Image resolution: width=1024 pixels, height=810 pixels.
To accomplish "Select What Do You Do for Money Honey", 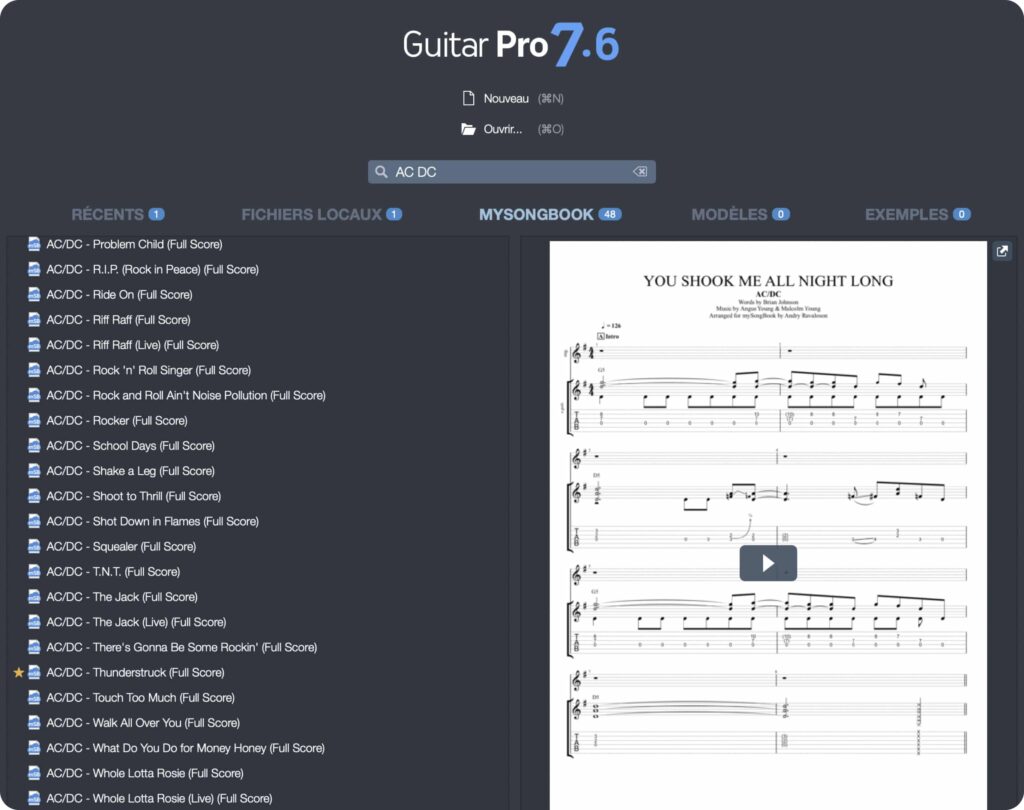I will pyautogui.click(x=185, y=748).
